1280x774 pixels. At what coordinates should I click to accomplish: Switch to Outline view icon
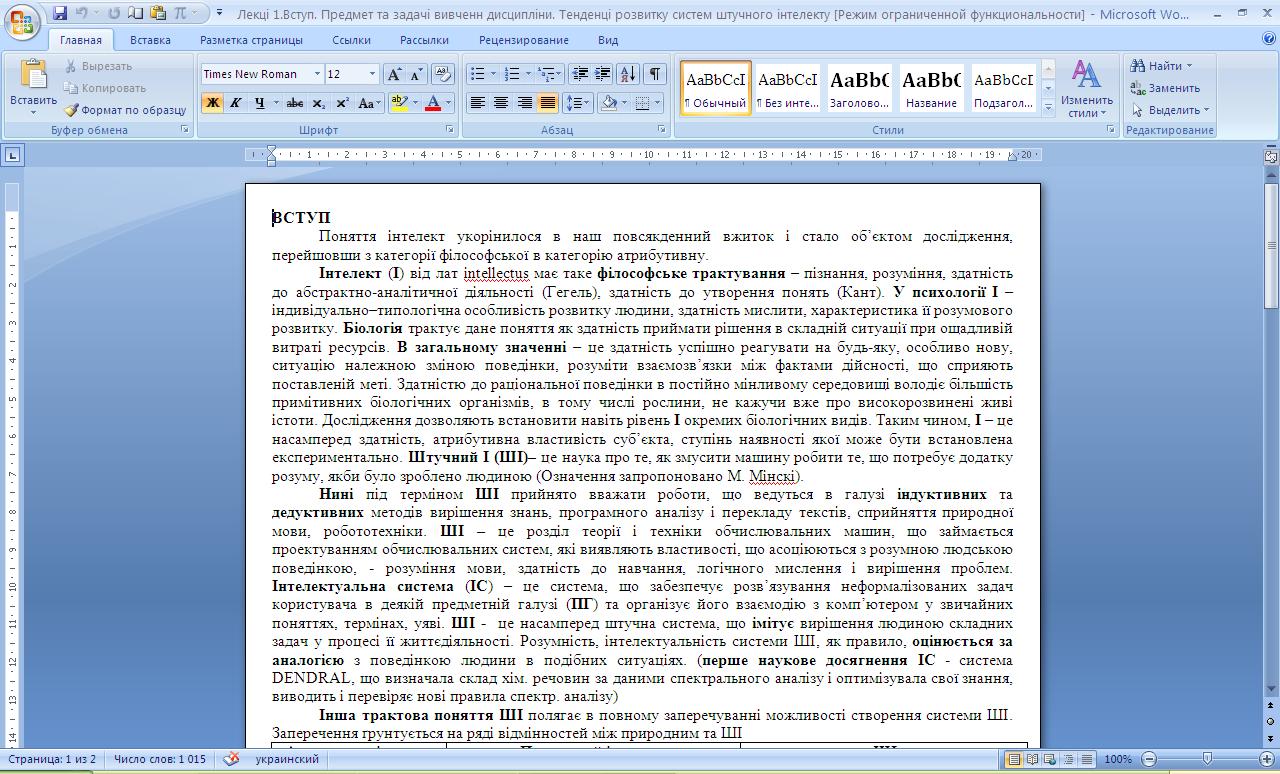coord(1069,760)
